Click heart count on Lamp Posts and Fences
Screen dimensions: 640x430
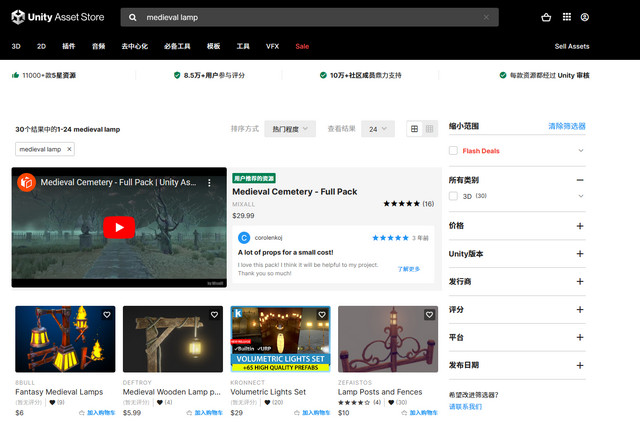point(398,402)
